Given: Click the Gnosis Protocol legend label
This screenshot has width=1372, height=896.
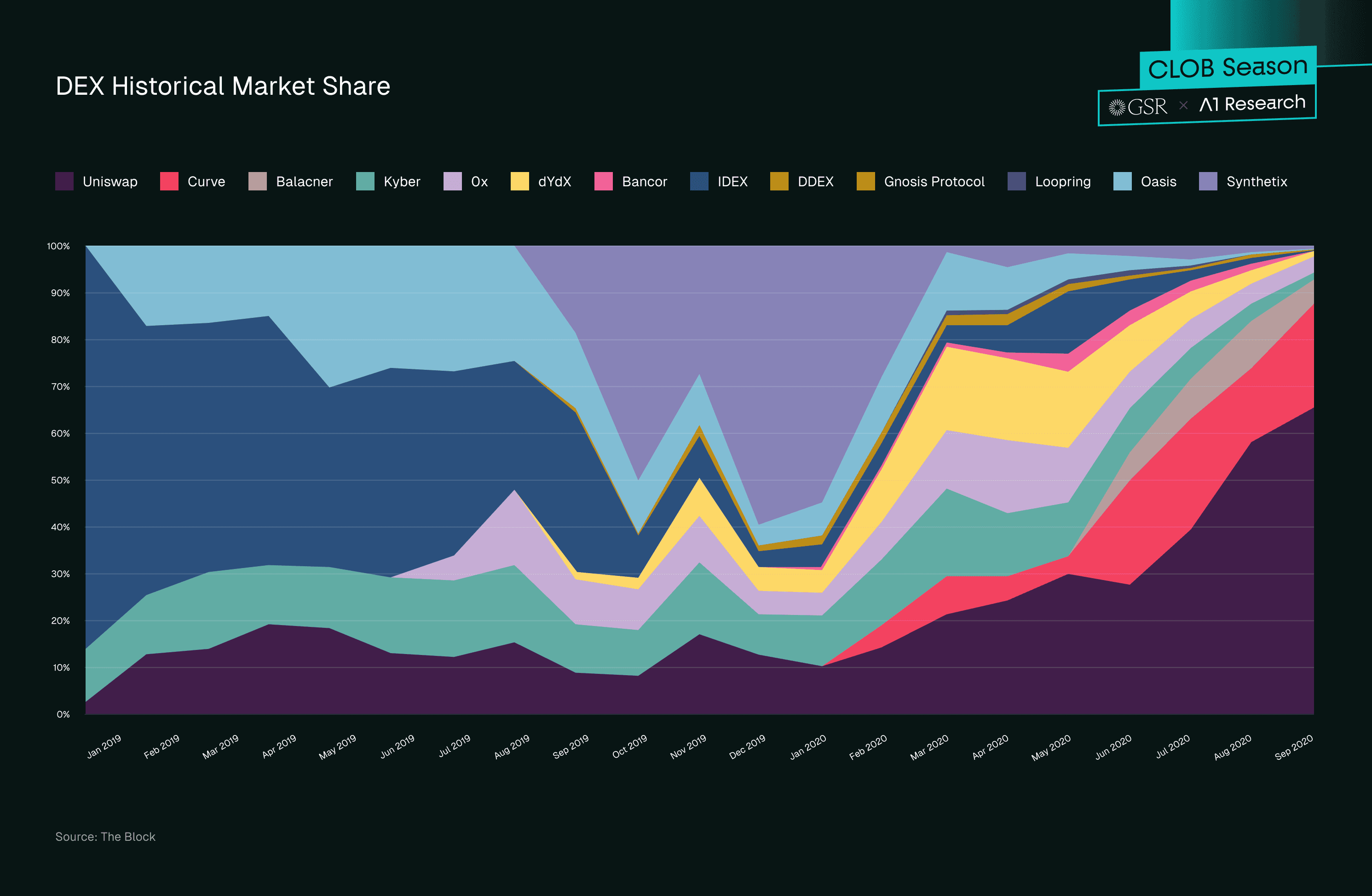Looking at the screenshot, I should point(934,182).
